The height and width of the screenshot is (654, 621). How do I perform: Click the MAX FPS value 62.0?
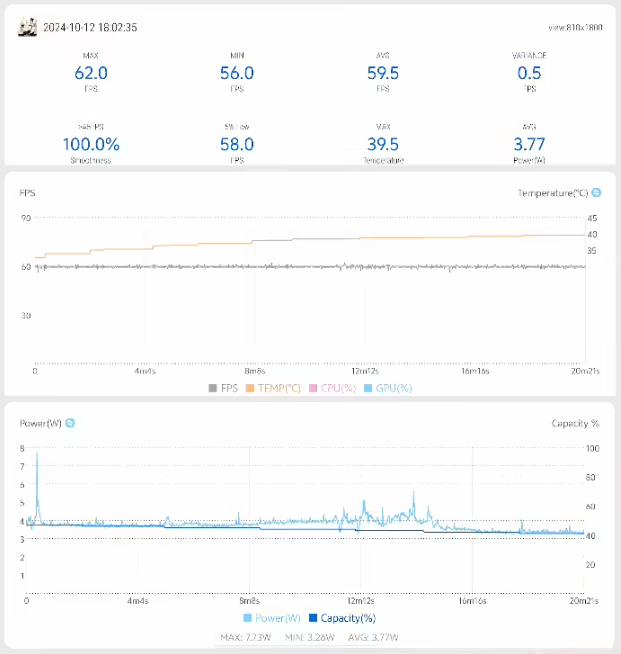[91, 73]
